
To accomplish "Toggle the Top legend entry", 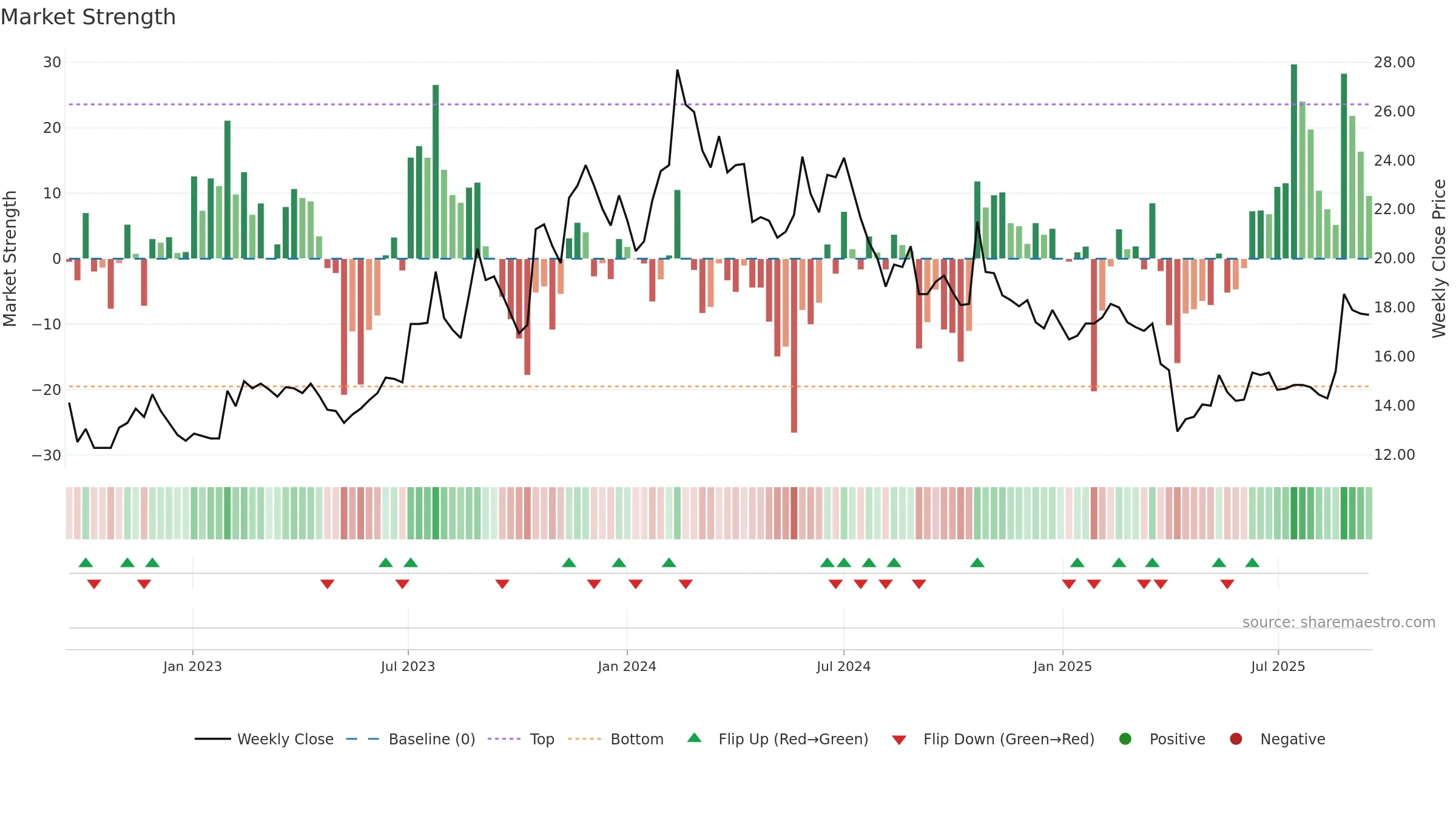I will [x=521, y=739].
